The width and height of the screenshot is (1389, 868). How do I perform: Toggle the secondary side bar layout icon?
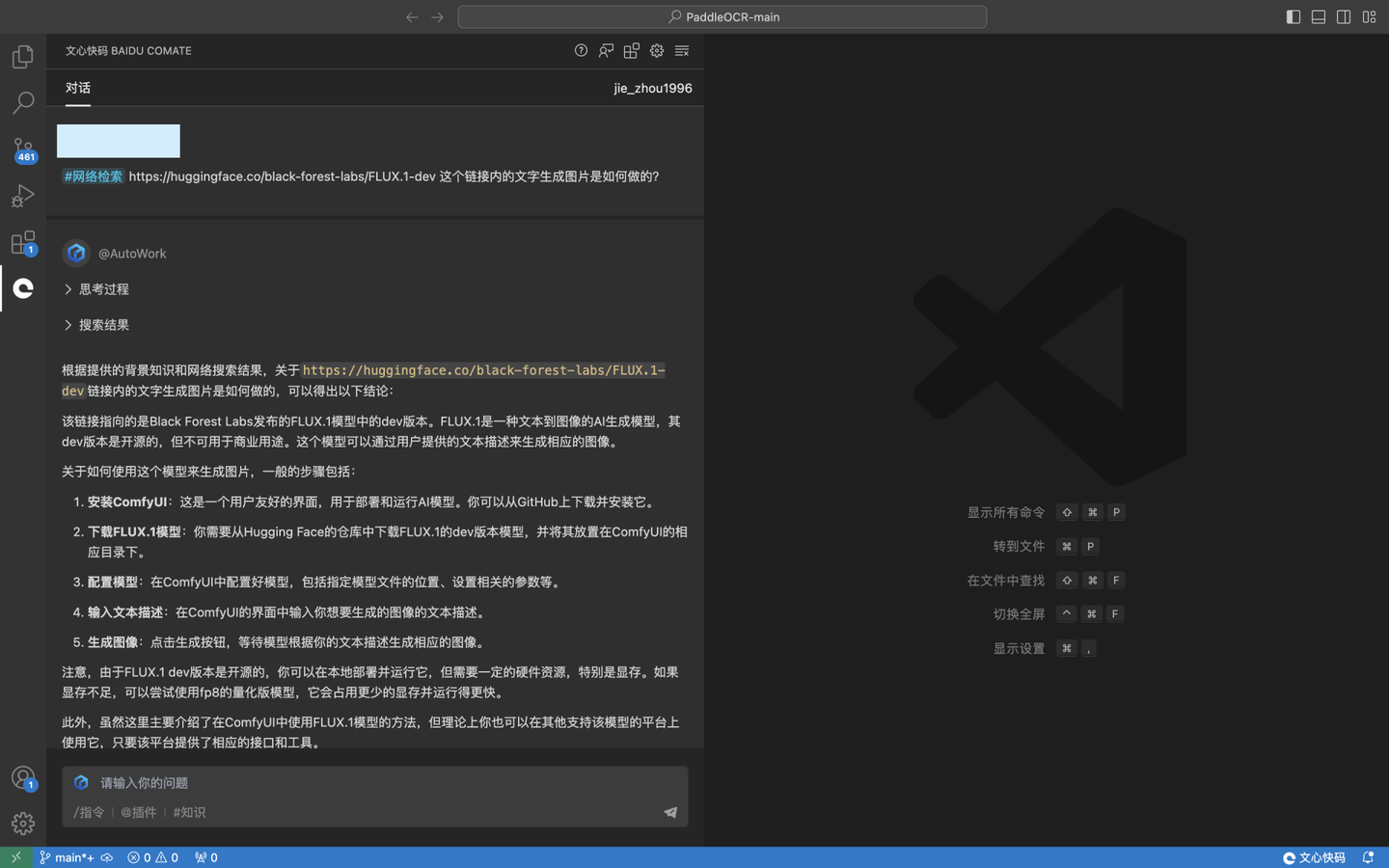[1344, 16]
